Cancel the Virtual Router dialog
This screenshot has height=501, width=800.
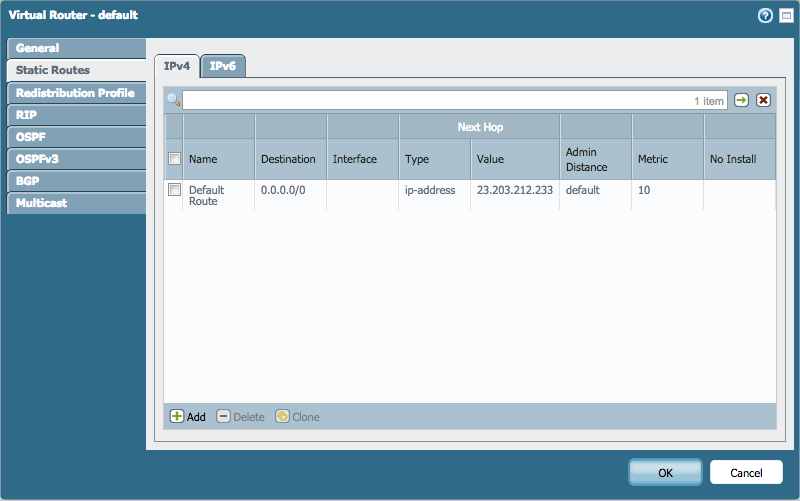[746, 472]
